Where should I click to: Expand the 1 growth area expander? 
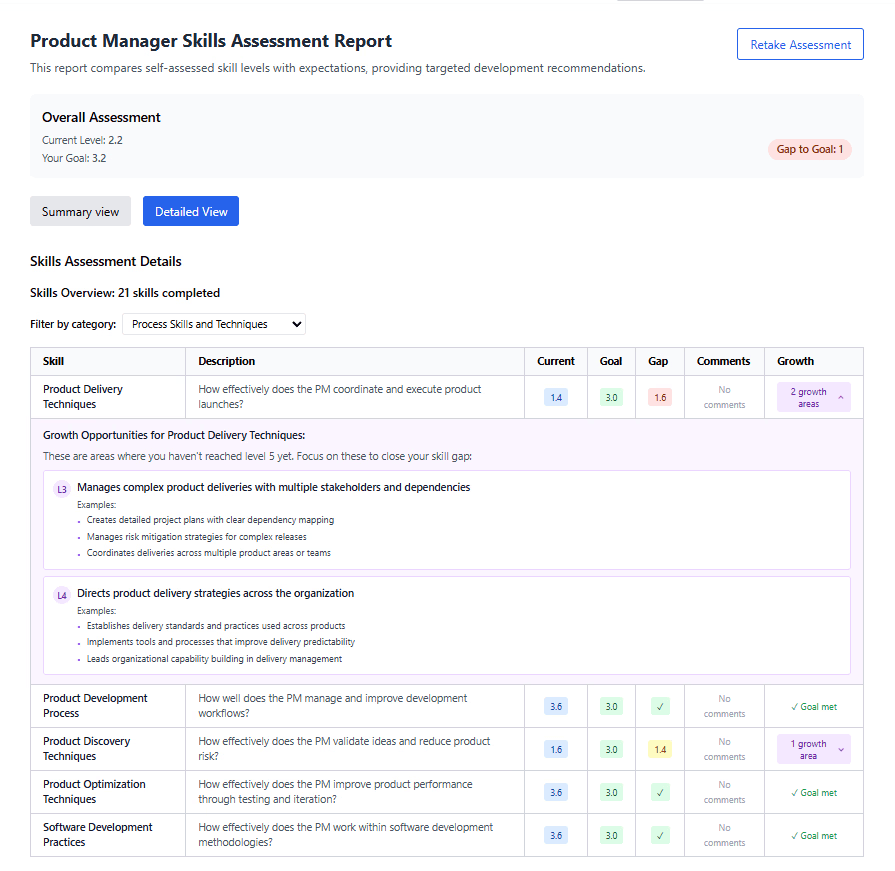click(x=813, y=749)
